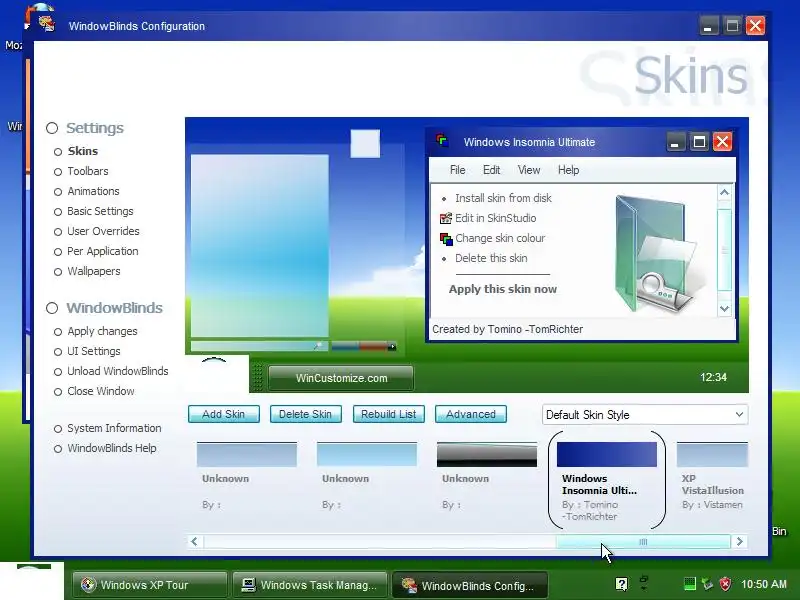Viewport: 800px width, 600px height.
Task: Click the preview scrollbar down arrow
Action: 724,309
